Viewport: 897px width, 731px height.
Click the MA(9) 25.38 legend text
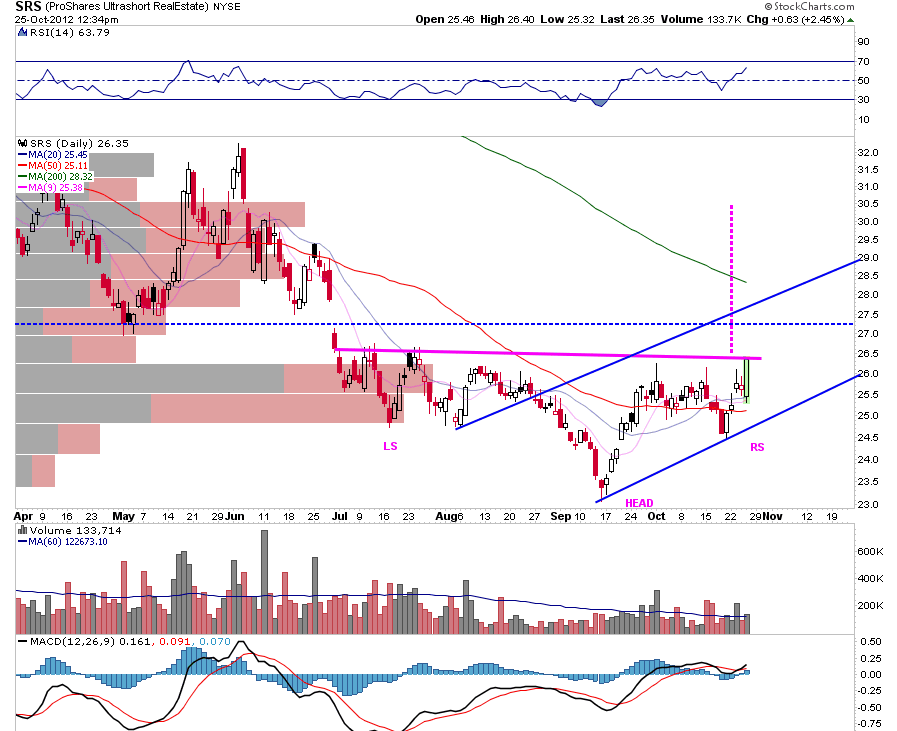pyautogui.click(x=55, y=188)
